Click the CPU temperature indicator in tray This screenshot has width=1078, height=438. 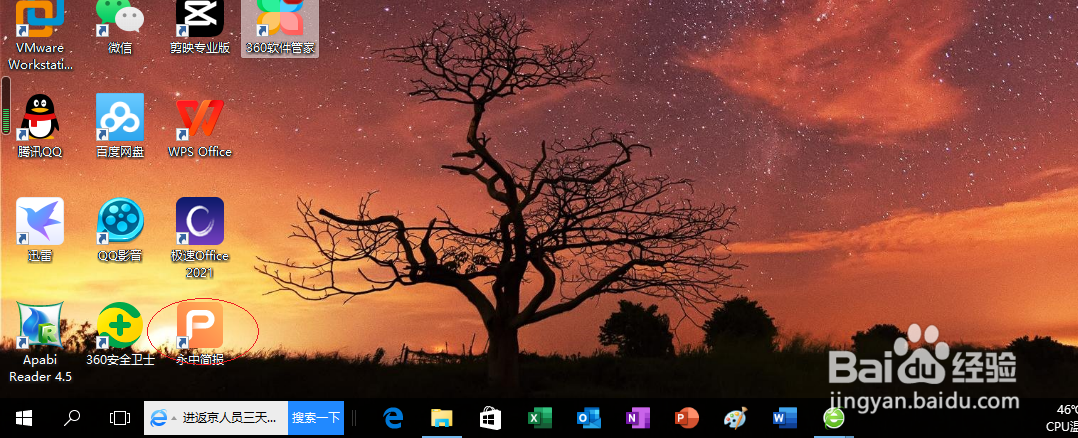click(x=1061, y=417)
